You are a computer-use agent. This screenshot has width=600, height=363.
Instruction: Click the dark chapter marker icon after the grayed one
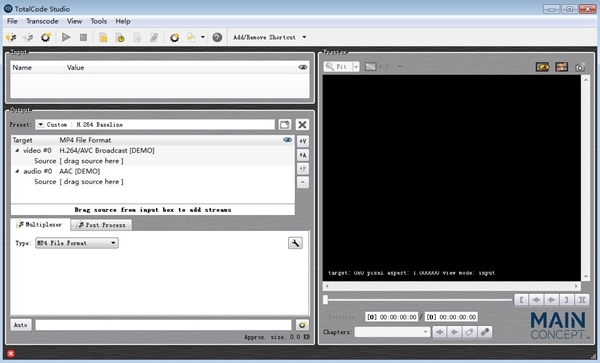click(x=484, y=332)
